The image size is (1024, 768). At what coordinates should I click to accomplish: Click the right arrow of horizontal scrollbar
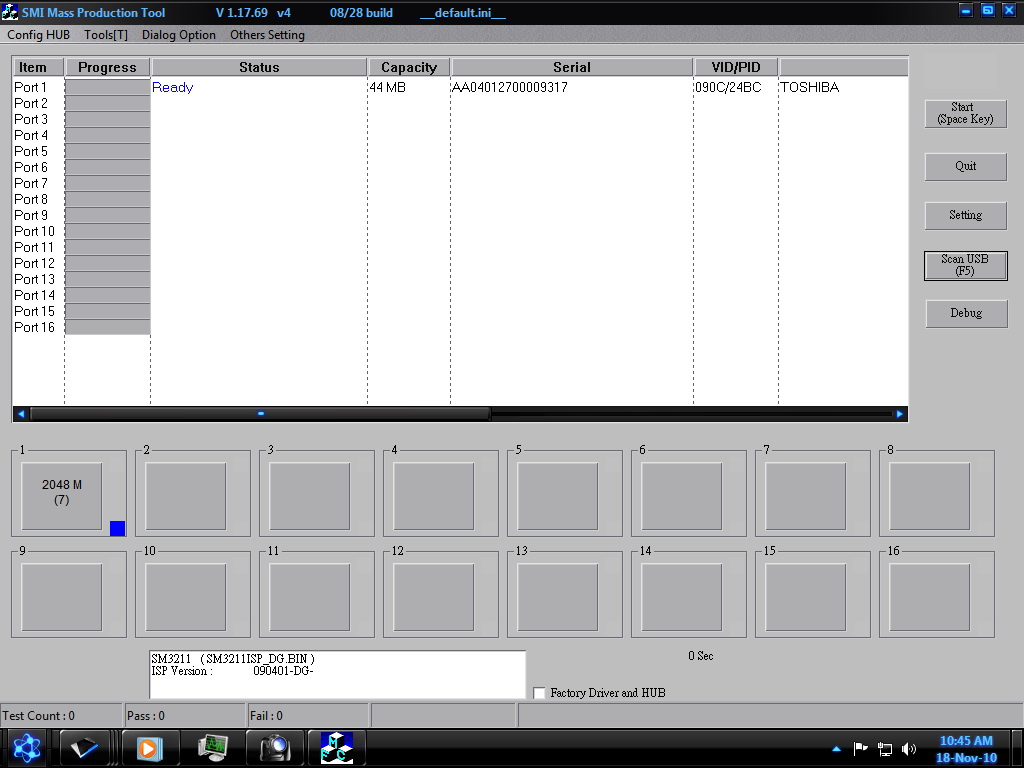click(900, 413)
